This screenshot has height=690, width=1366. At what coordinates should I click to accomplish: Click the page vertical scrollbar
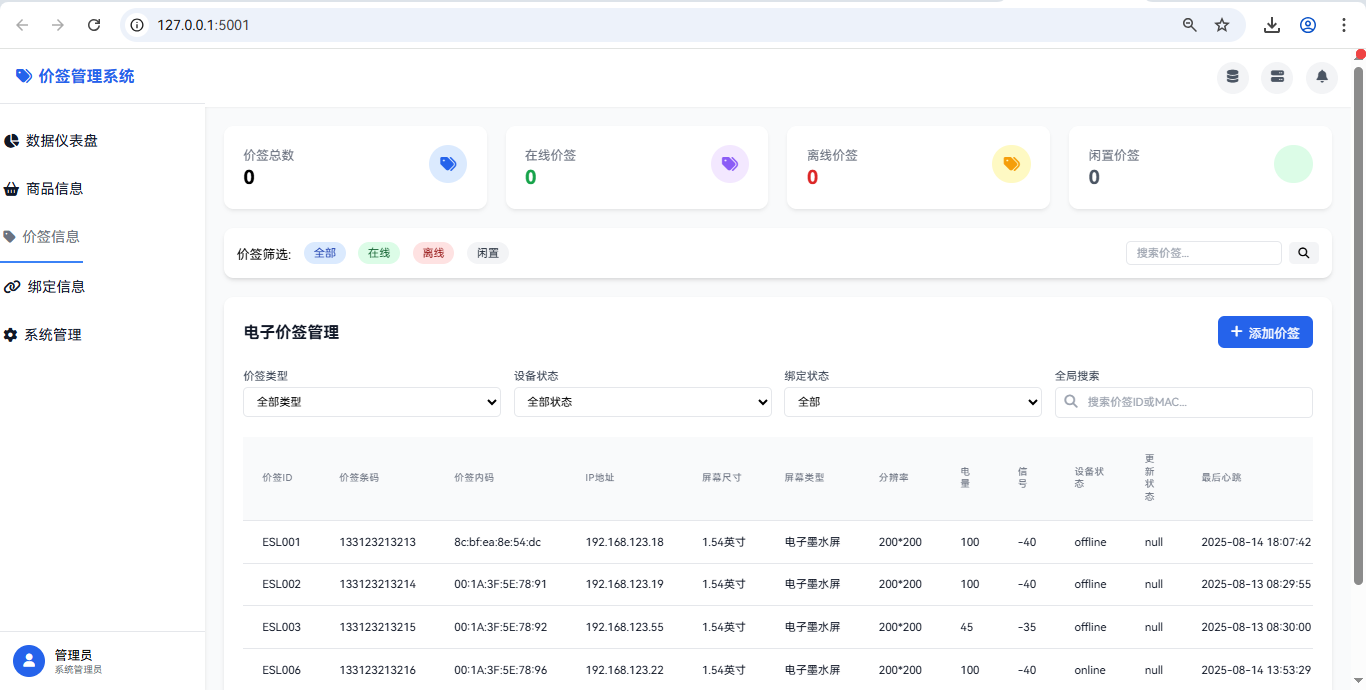1359,325
